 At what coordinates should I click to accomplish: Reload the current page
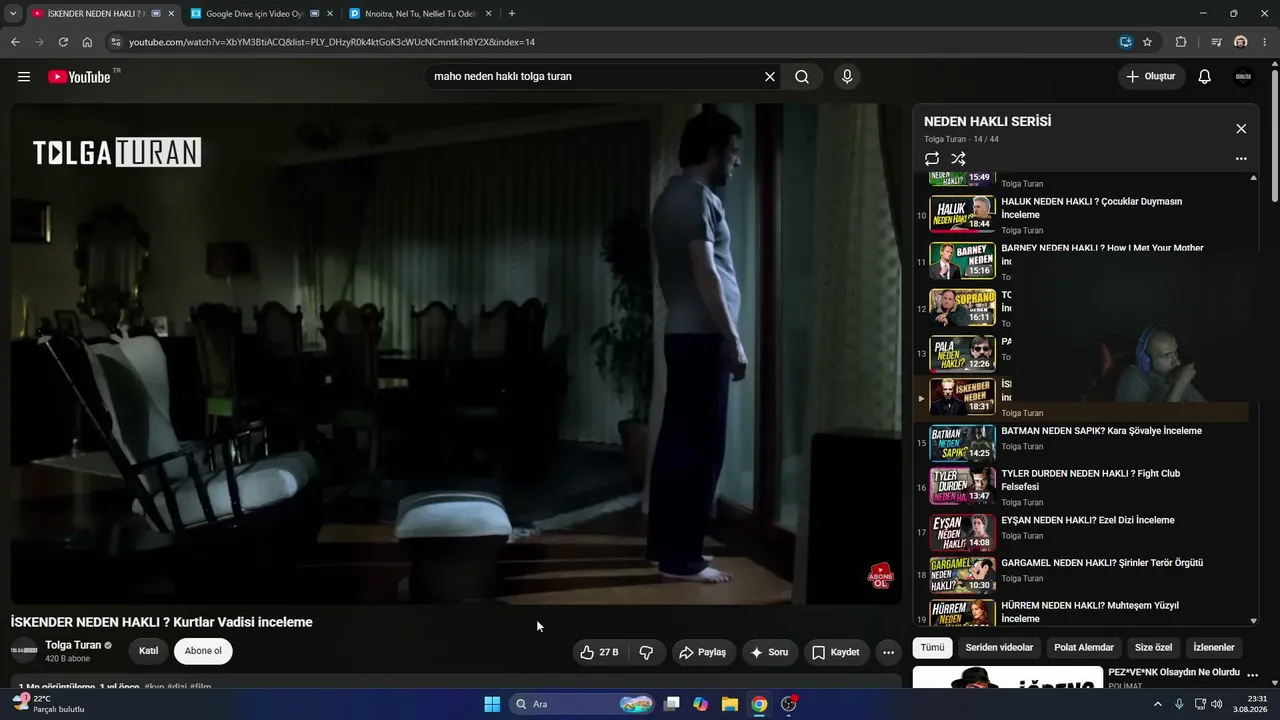coord(63,42)
